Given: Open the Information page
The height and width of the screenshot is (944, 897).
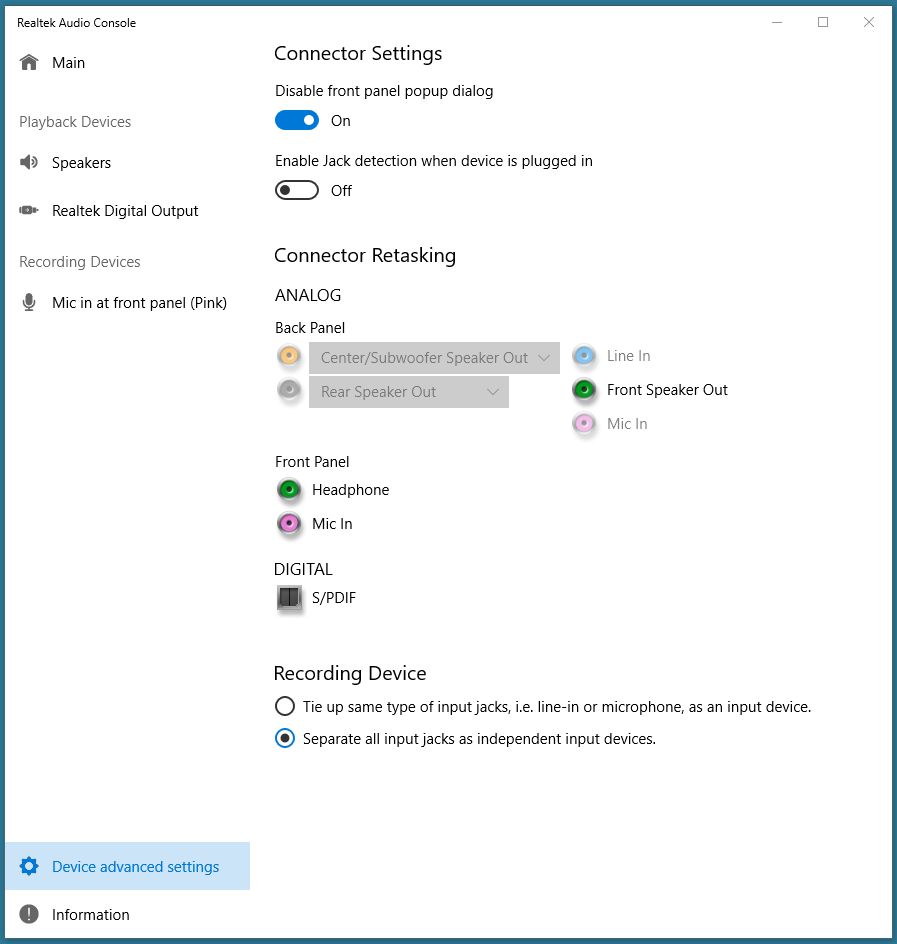Looking at the screenshot, I should tap(128, 914).
